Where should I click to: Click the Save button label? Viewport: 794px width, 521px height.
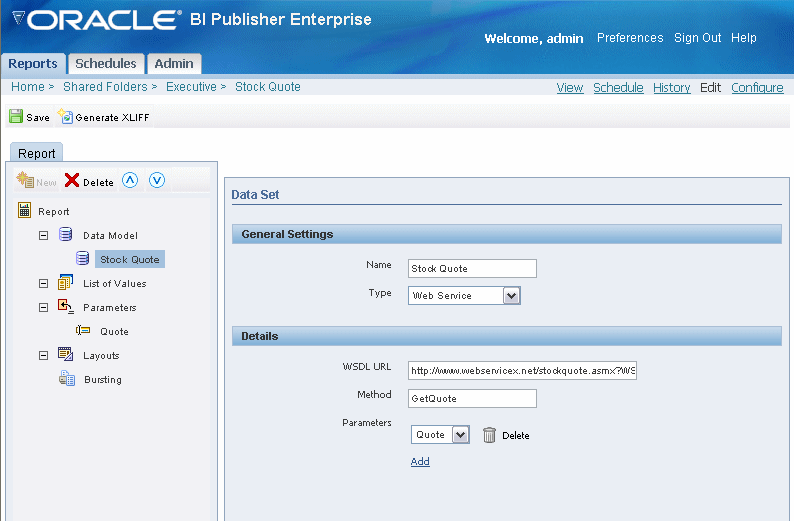38,117
